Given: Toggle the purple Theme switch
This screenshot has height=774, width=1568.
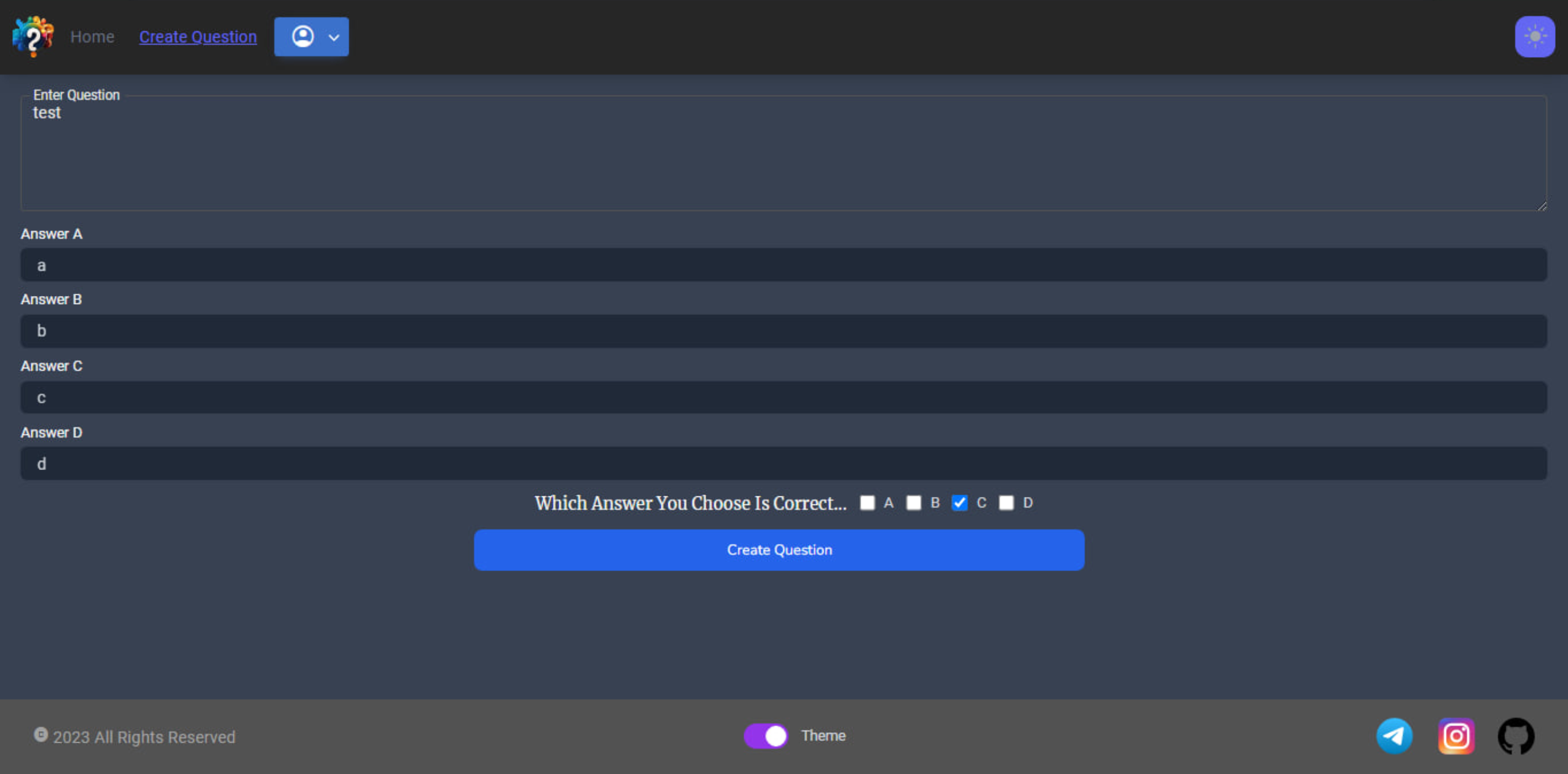Looking at the screenshot, I should click(x=766, y=735).
